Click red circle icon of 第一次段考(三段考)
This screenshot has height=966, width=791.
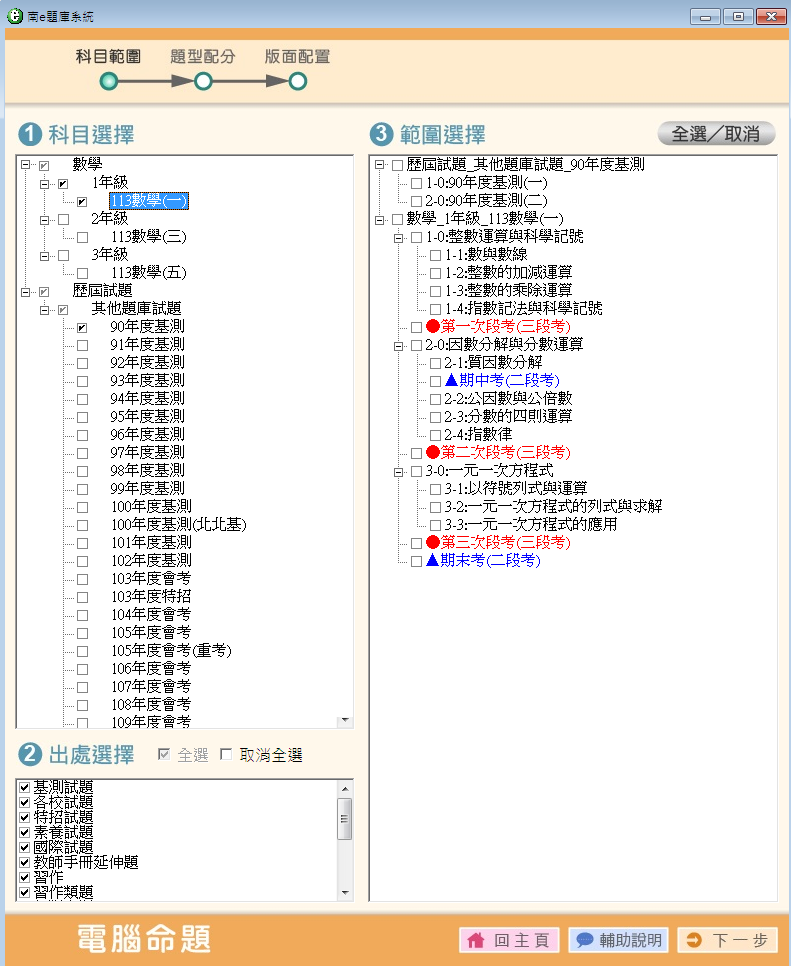pos(433,327)
